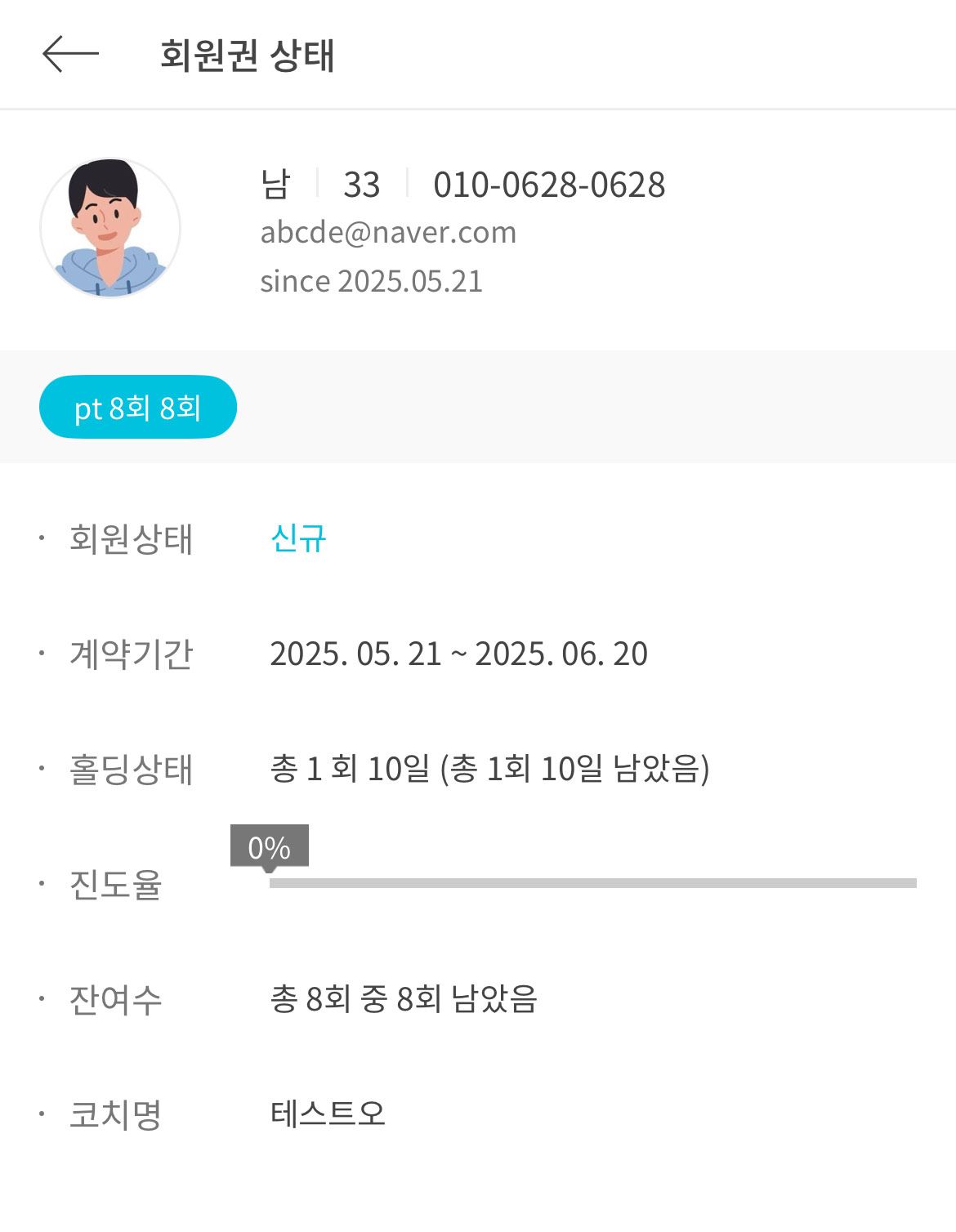Viewport: 956px width, 1232px height.
Task: Tap the back arrow icon
Action: click(70, 54)
